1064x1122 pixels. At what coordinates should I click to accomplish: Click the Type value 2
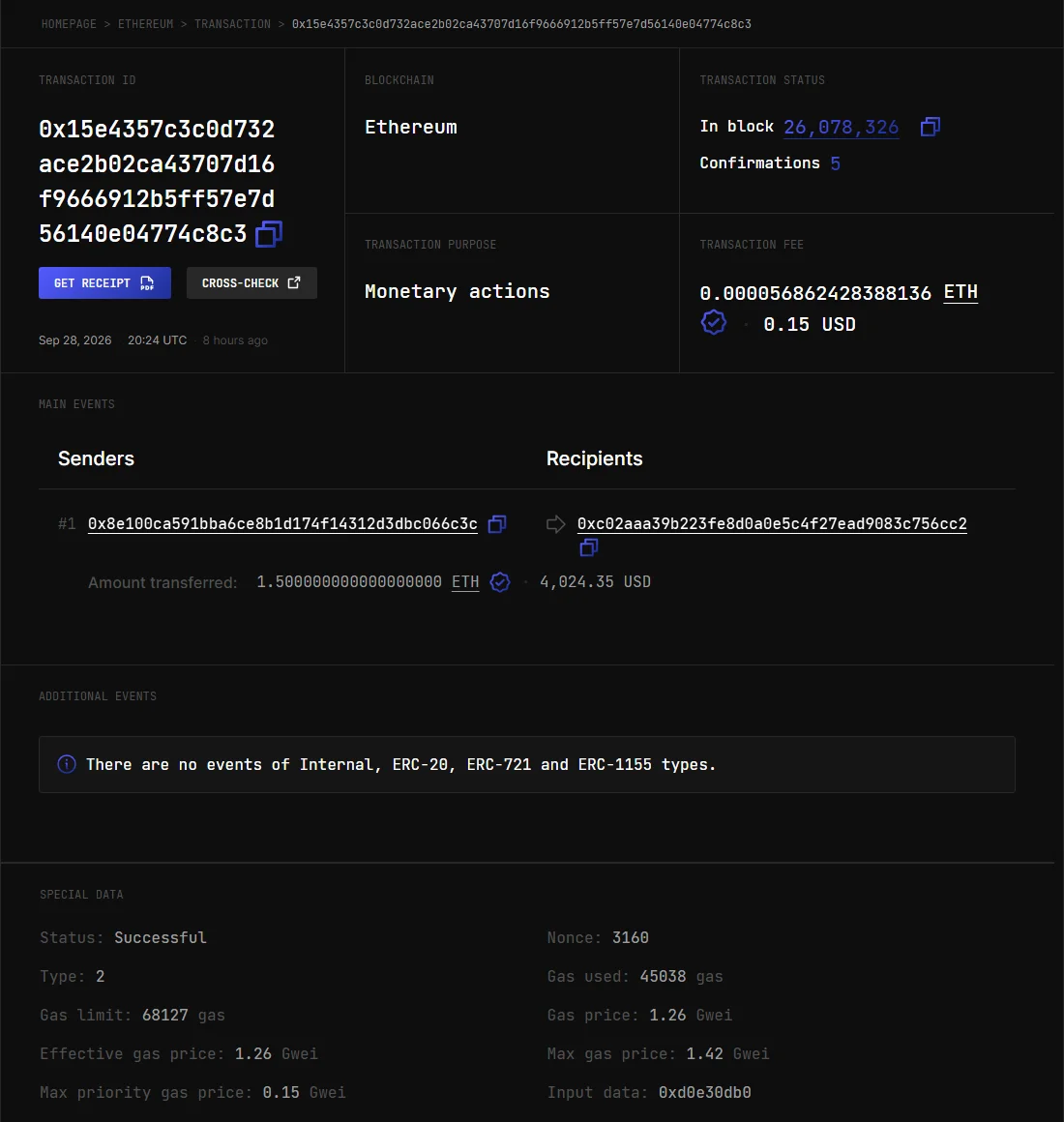click(x=101, y=976)
